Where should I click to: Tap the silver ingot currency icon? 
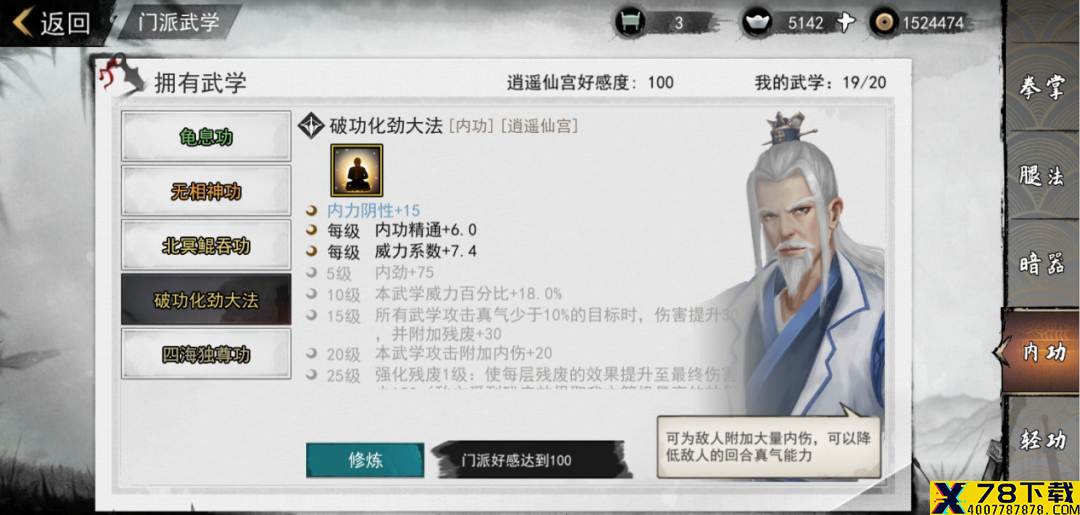(x=756, y=23)
